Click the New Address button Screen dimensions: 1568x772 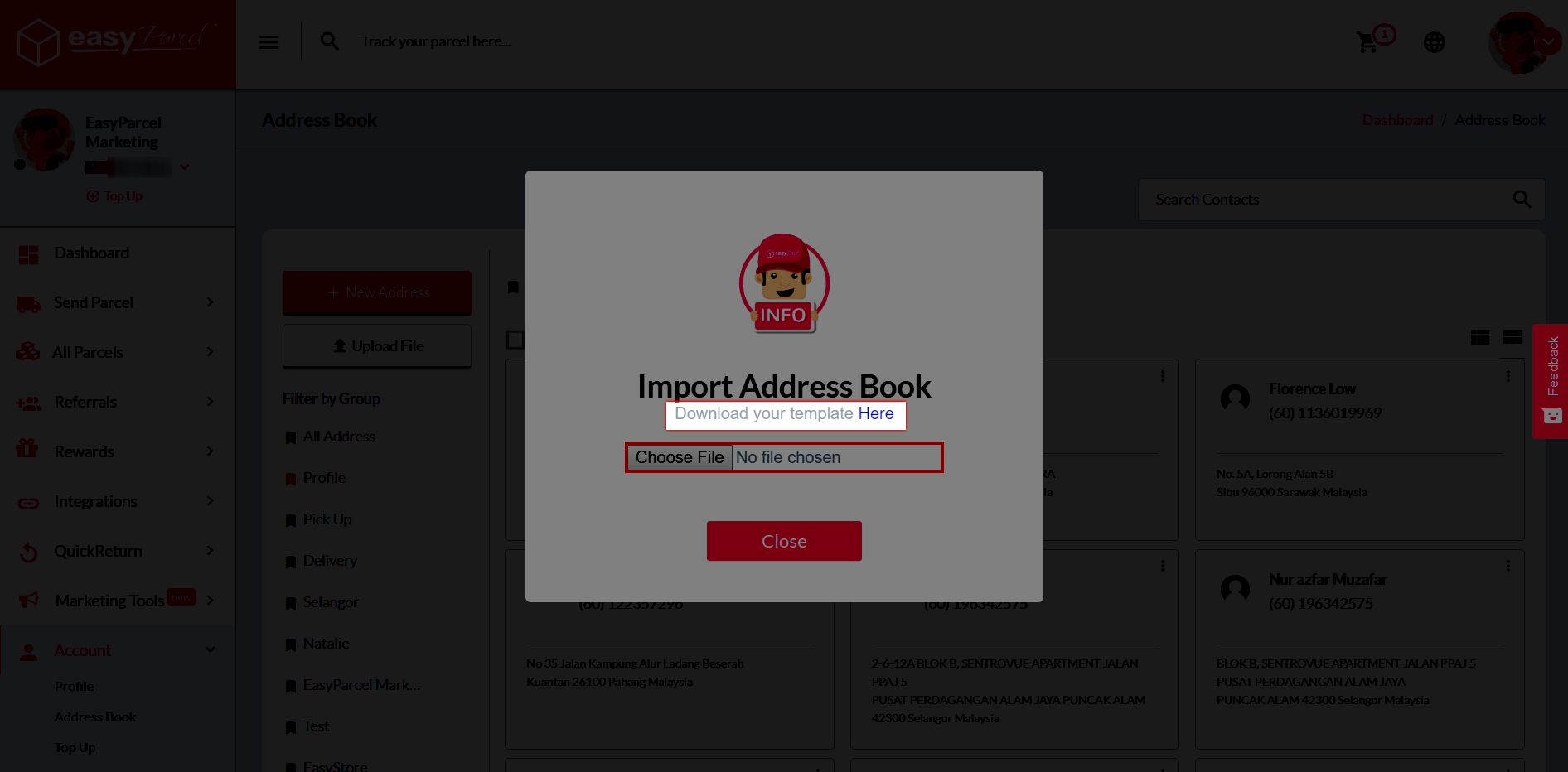377,292
